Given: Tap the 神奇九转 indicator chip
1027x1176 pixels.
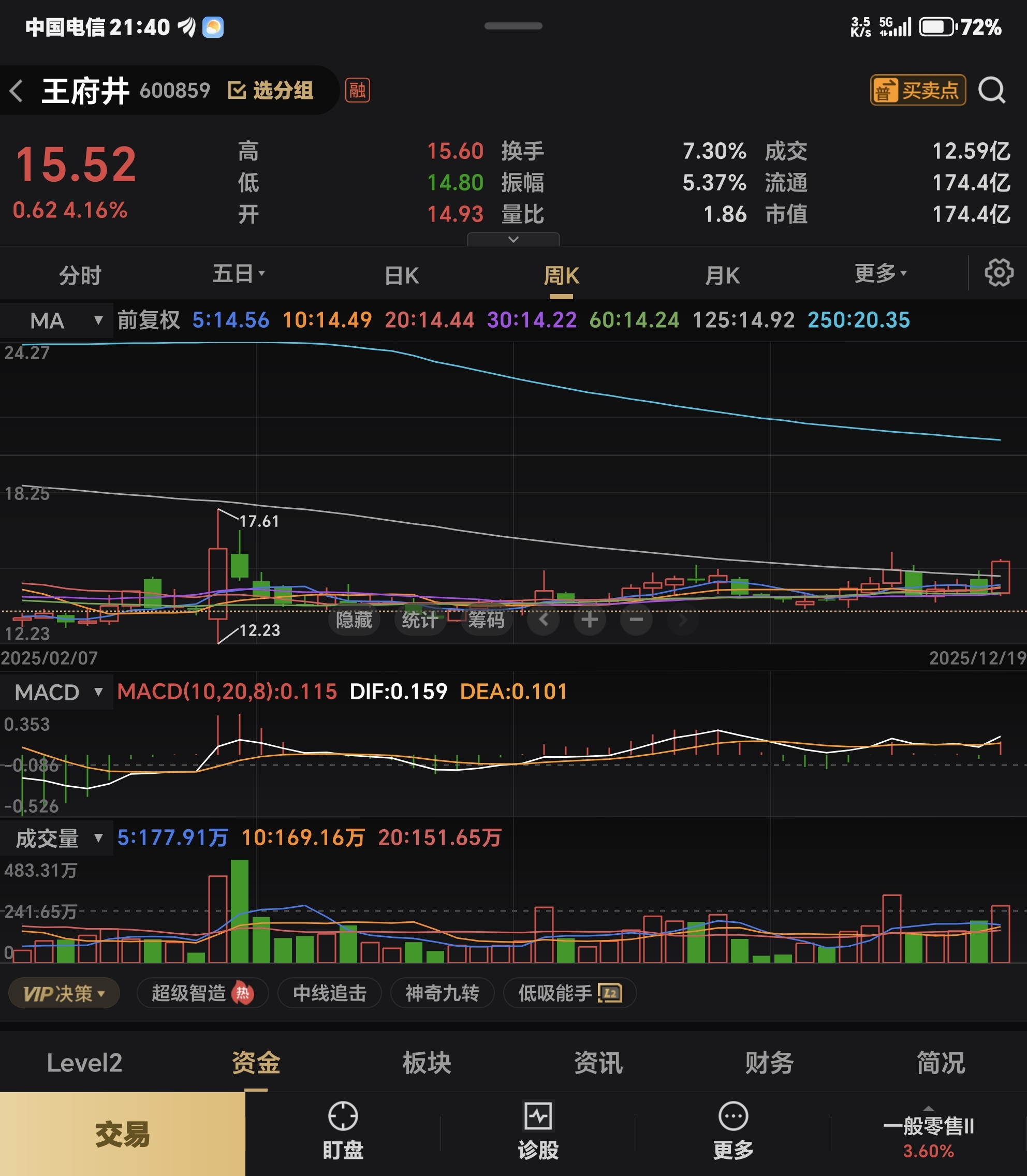Looking at the screenshot, I should pyautogui.click(x=442, y=993).
